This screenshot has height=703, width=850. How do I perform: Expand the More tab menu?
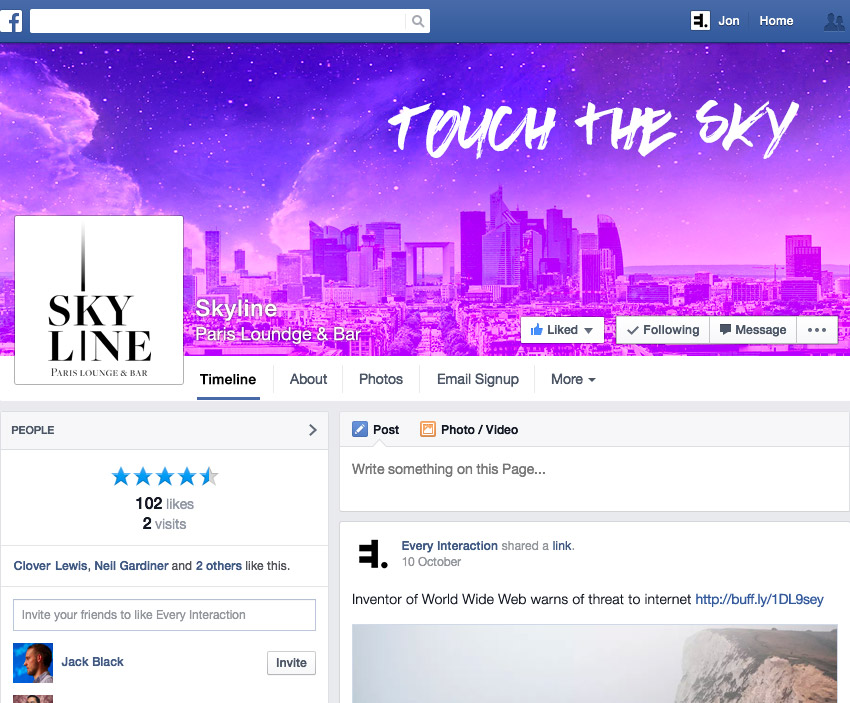pos(573,379)
